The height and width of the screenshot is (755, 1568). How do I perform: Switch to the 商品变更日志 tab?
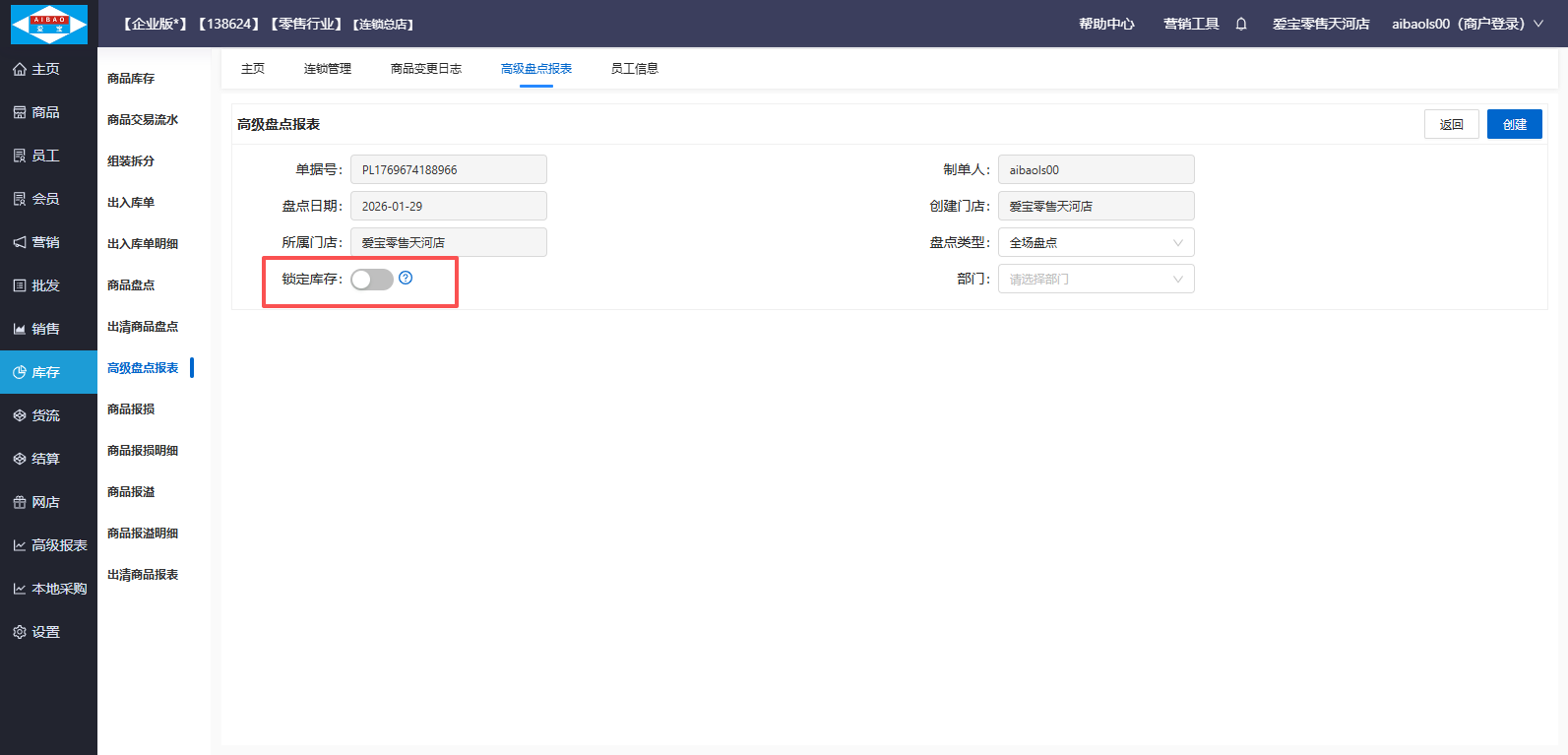(x=425, y=69)
